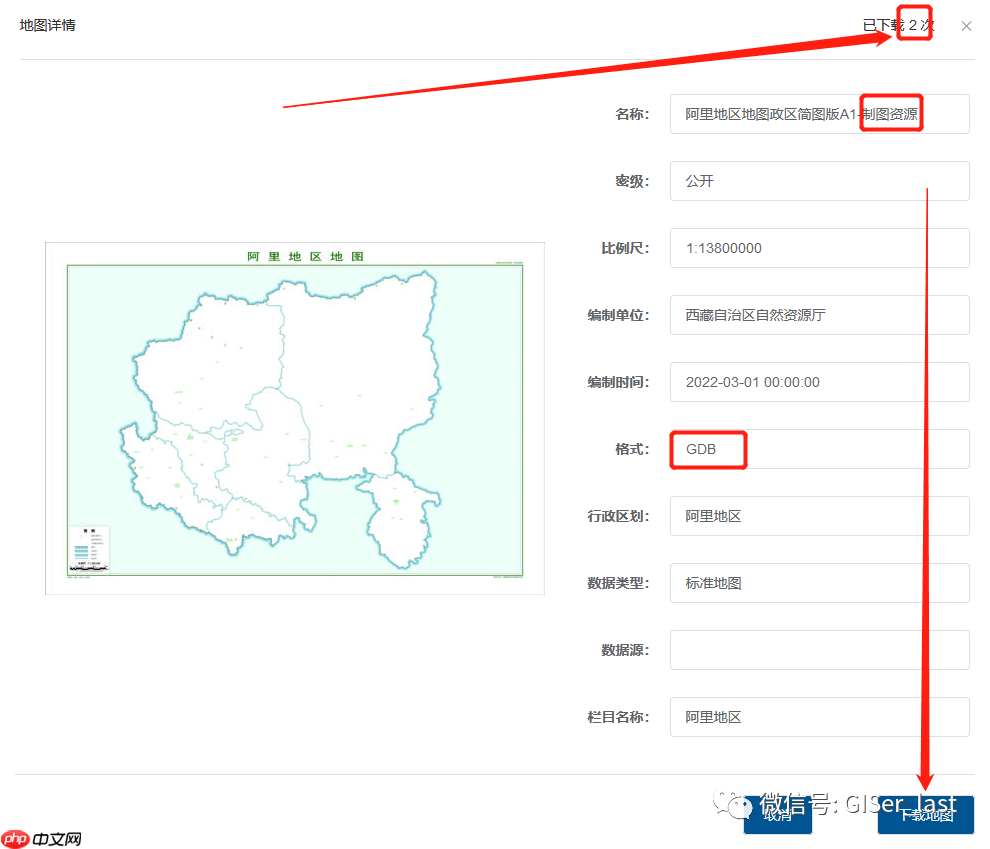Select the 栏目名称 field showing 阿里地区

point(819,717)
